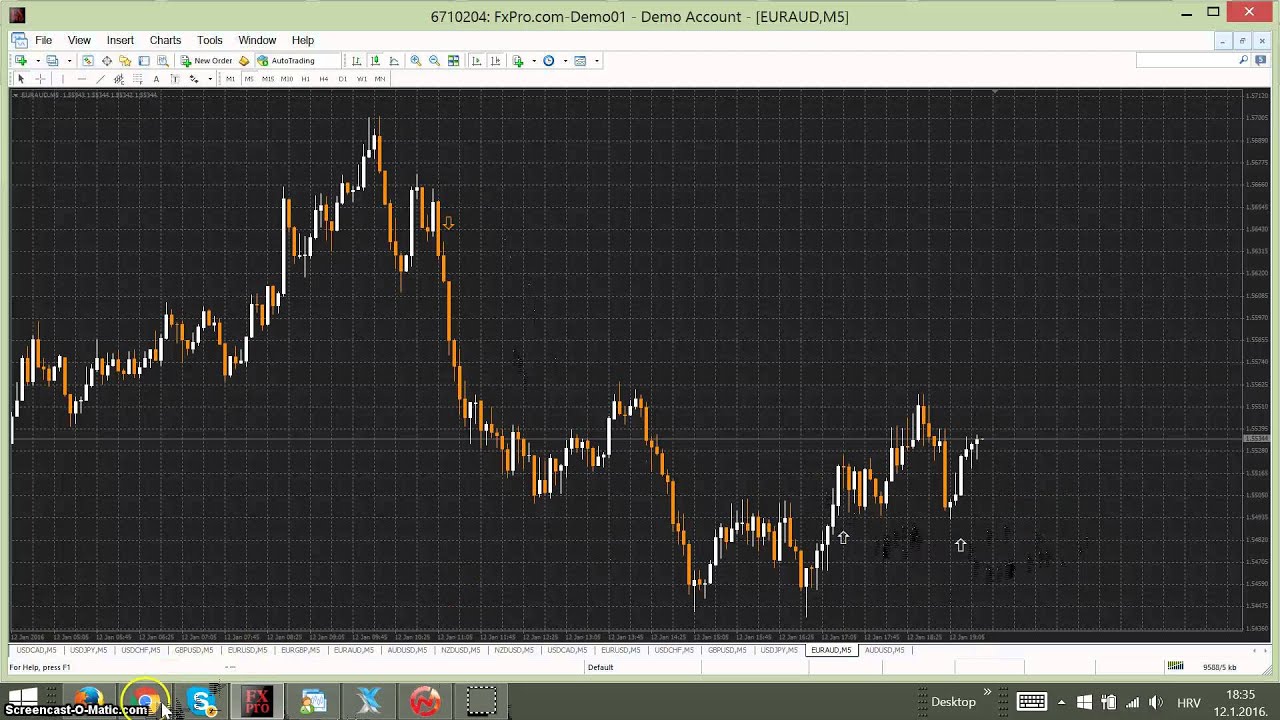The width and height of the screenshot is (1280, 720).
Task: Toggle the AutoTrading button
Action: 286,61
